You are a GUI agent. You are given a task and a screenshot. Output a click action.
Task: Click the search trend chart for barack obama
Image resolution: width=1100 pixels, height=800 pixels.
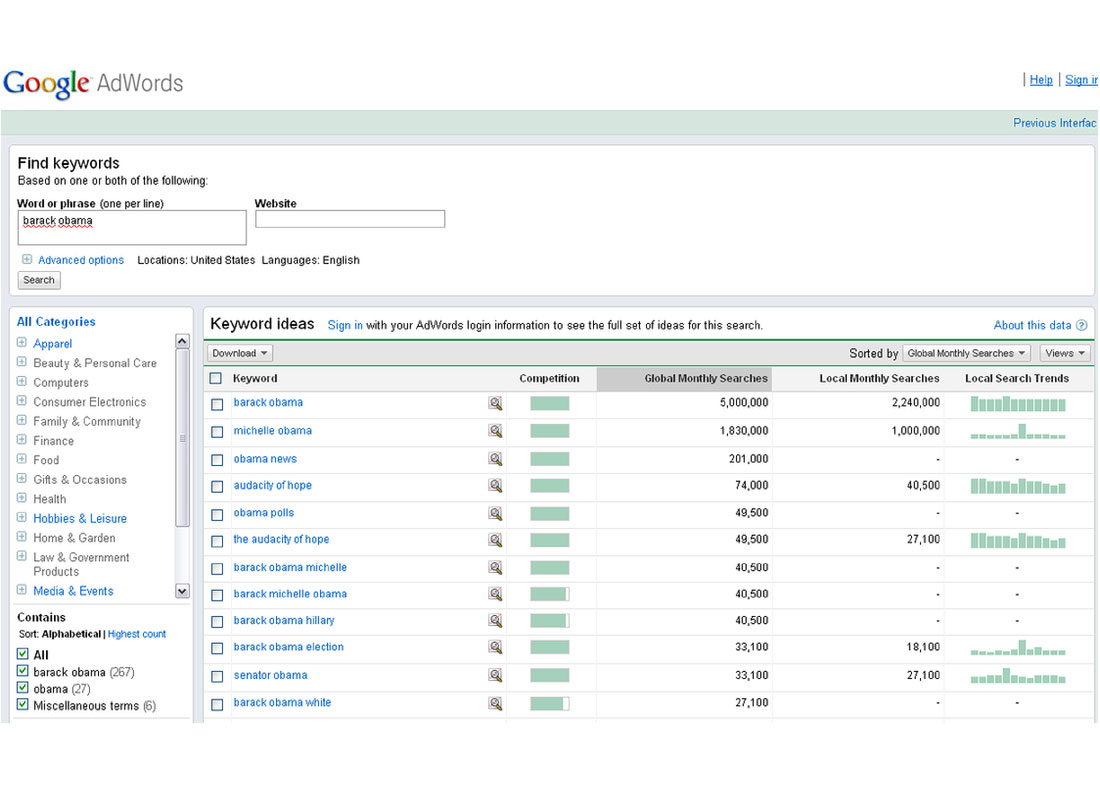pos(1018,404)
